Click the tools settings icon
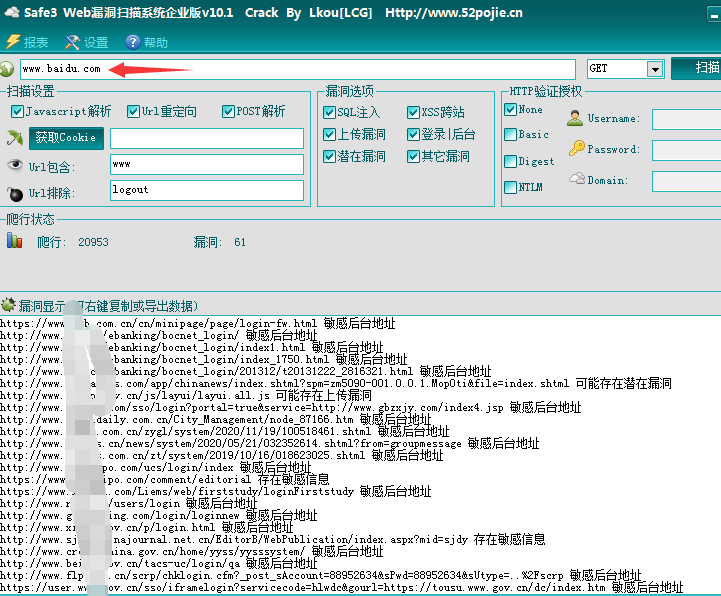Viewport: 721px width, 596px height. [72, 42]
